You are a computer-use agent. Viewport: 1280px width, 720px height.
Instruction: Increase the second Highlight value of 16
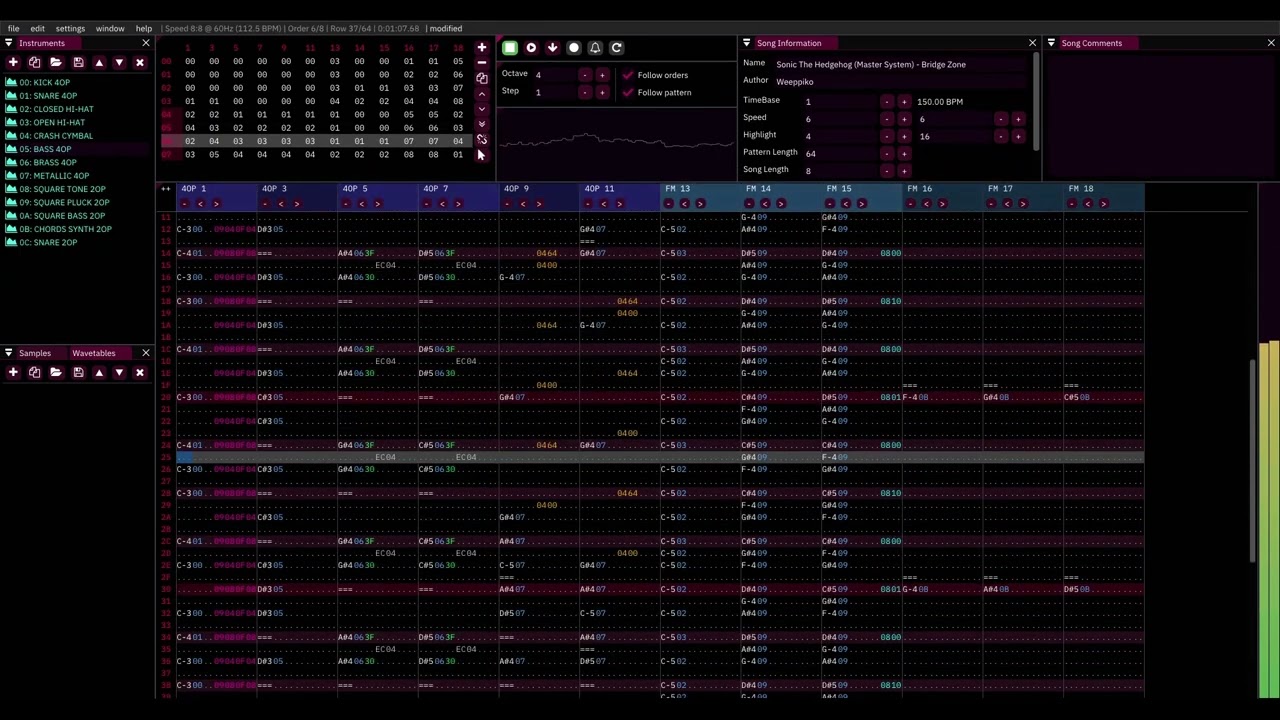(x=1018, y=136)
